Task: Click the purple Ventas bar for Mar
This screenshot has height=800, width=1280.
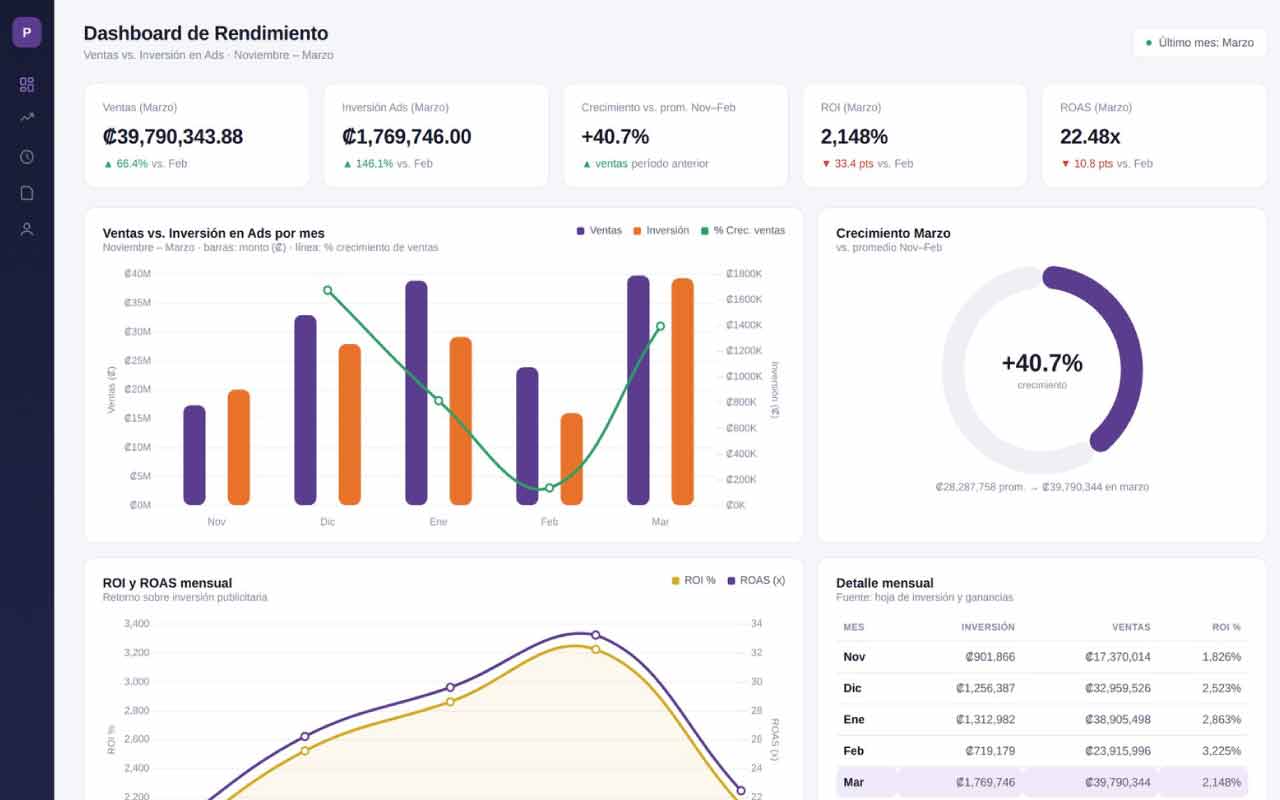Action: coord(638,390)
